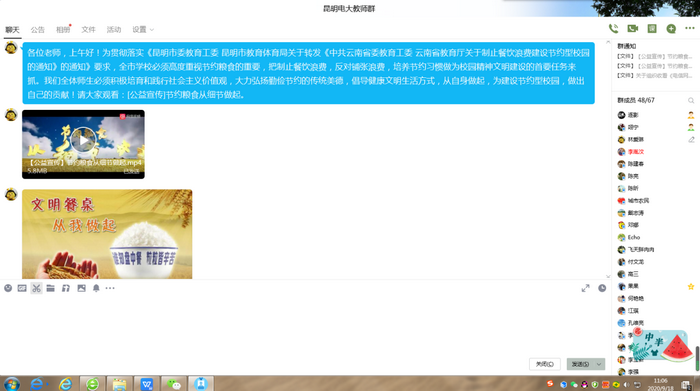Click the send picture icon
The width and height of the screenshot is (700, 391).
point(81,288)
